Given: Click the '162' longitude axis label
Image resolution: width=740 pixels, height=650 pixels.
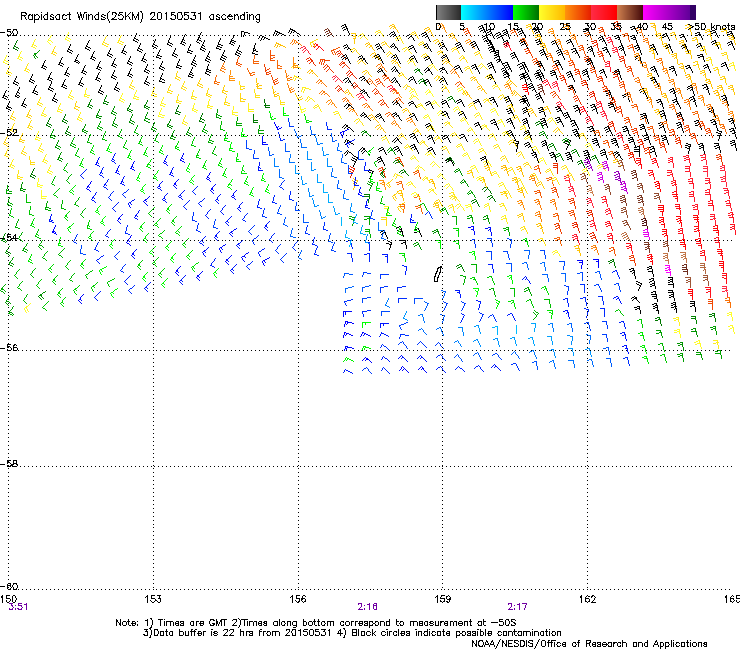Looking at the screenshot, I should pos(587,599).
